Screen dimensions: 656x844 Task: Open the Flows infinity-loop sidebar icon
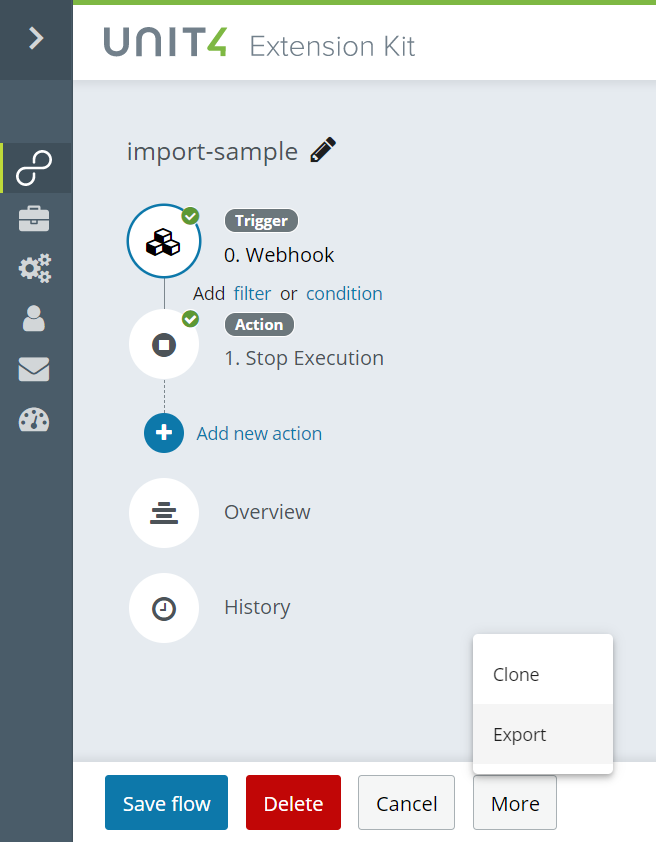coord(34,168)
